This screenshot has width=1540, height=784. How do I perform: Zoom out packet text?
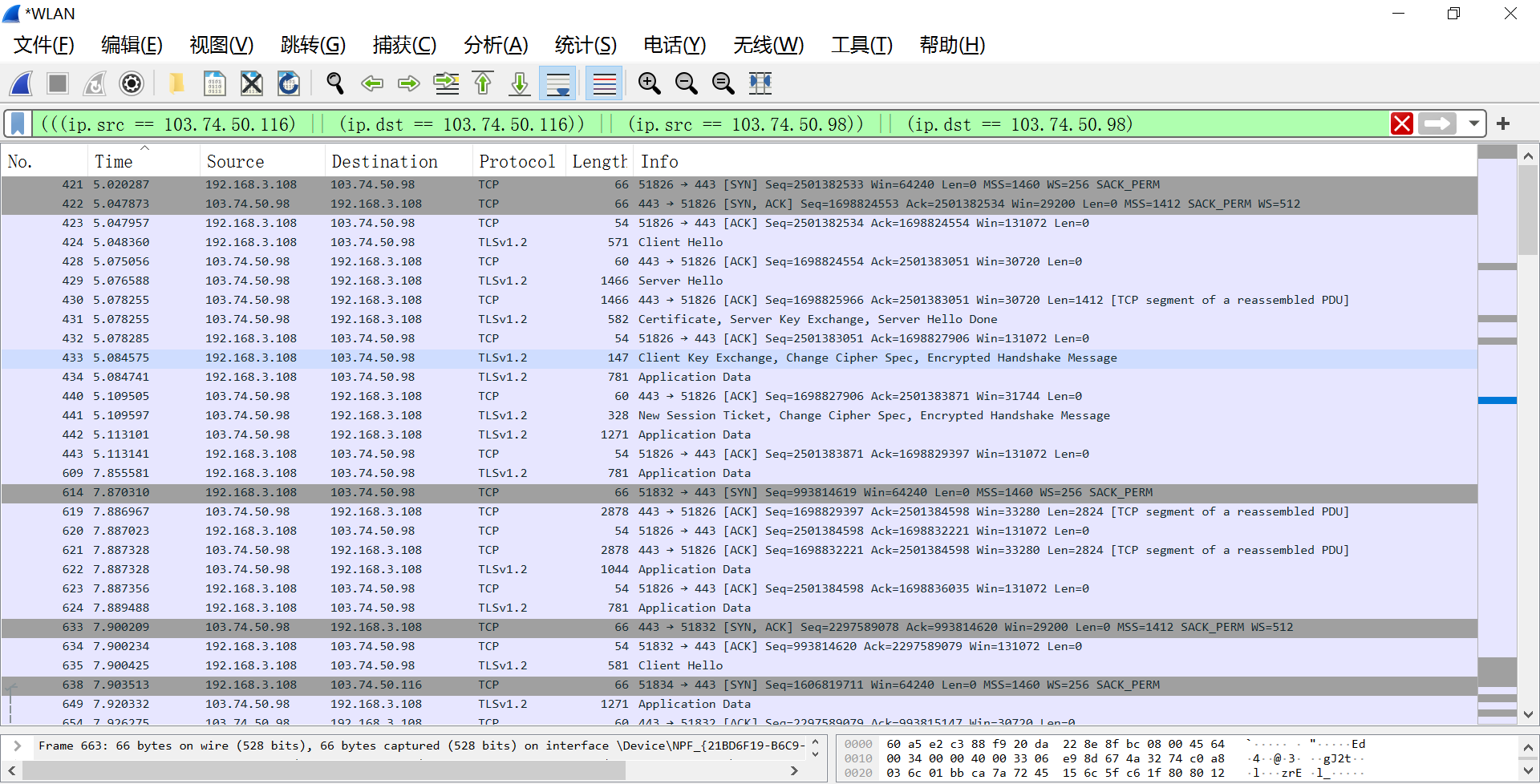click(686, 83)
